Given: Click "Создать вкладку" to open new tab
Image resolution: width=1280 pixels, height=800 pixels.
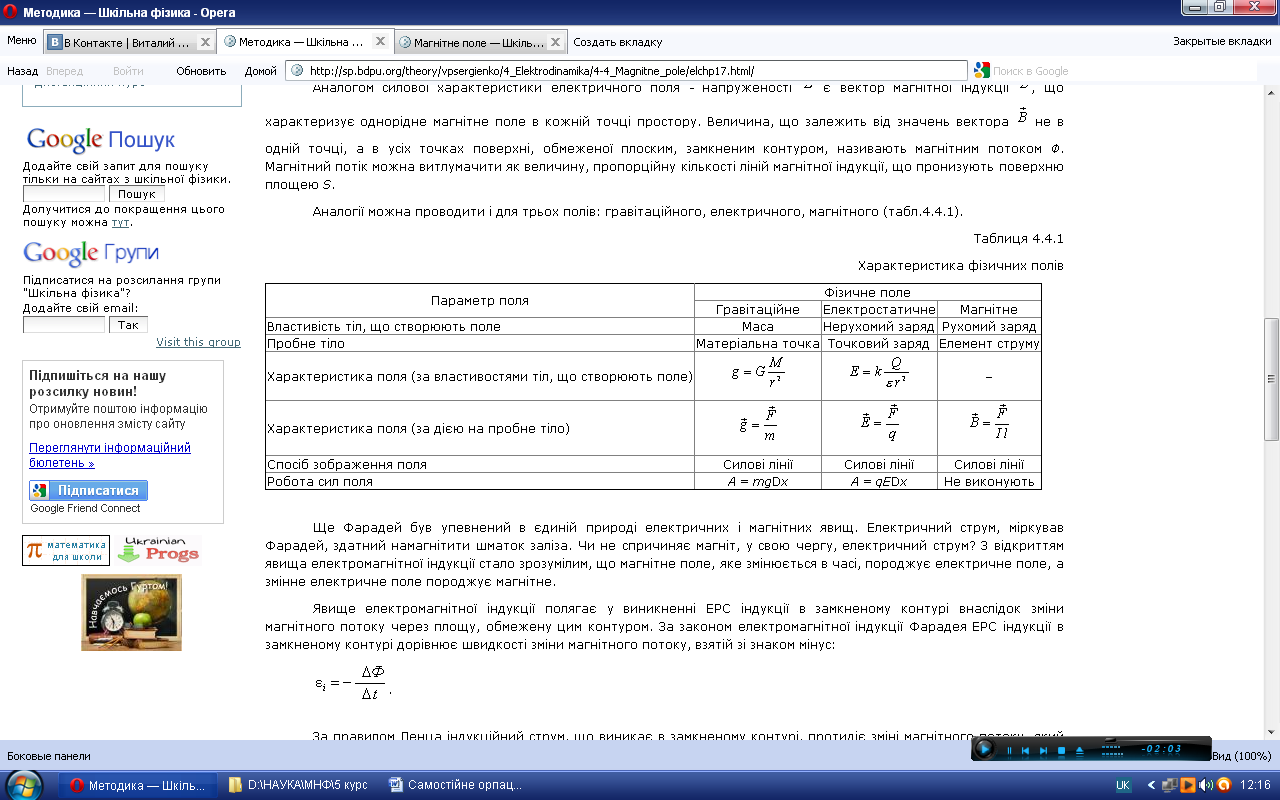Looking at the screenshot, I should 618,42.
